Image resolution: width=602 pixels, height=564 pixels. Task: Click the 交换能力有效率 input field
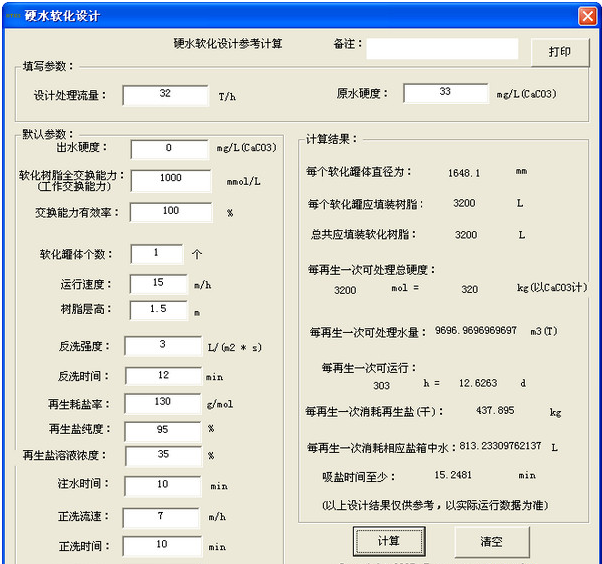(x=171, y=212)
